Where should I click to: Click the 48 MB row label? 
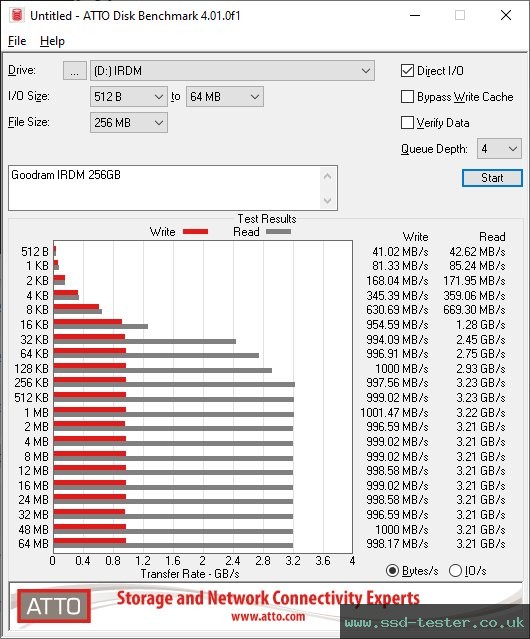tap(33, 529)
